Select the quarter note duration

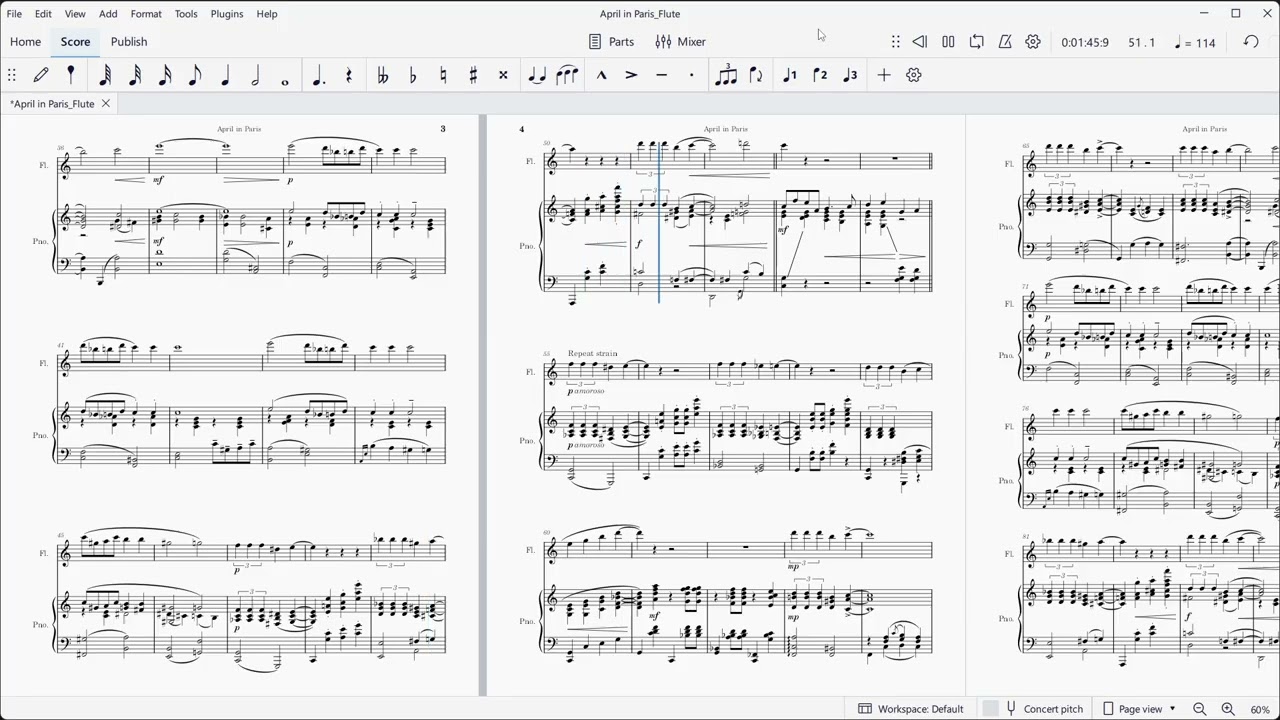pos(225,75)
